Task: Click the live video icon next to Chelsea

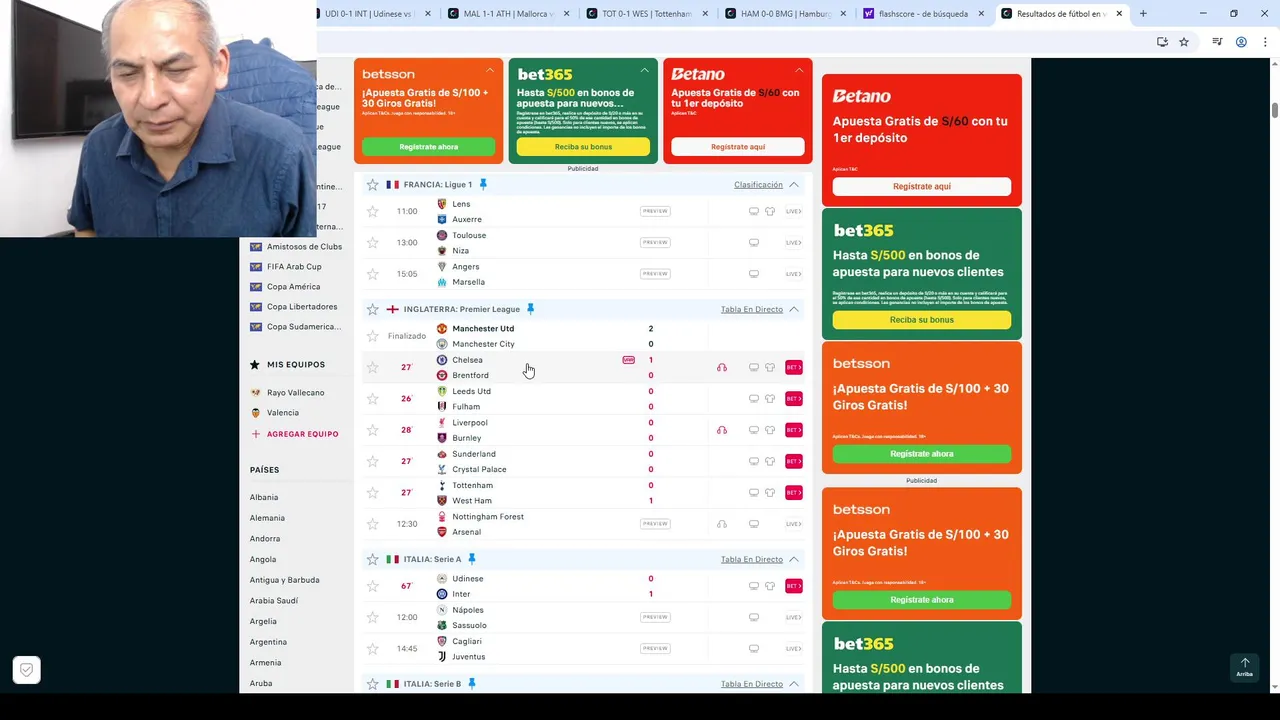Action: 629,360
